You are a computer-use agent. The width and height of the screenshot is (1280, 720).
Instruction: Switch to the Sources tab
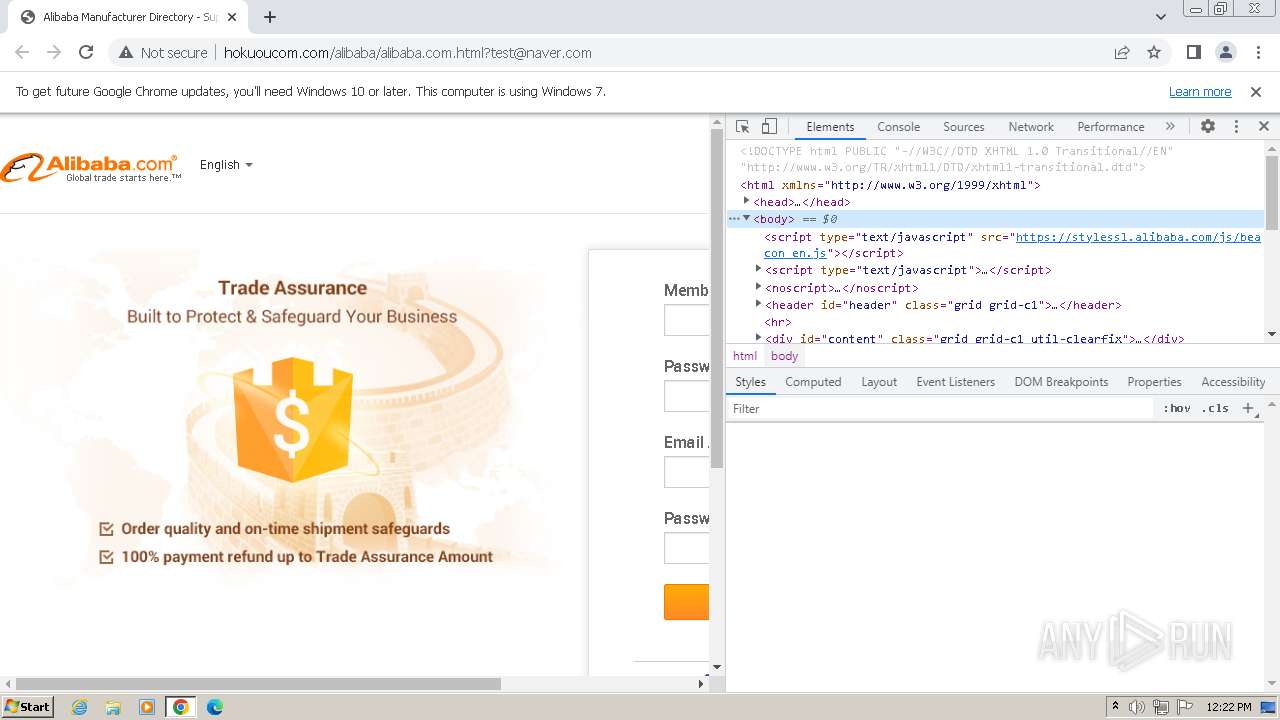964,127
